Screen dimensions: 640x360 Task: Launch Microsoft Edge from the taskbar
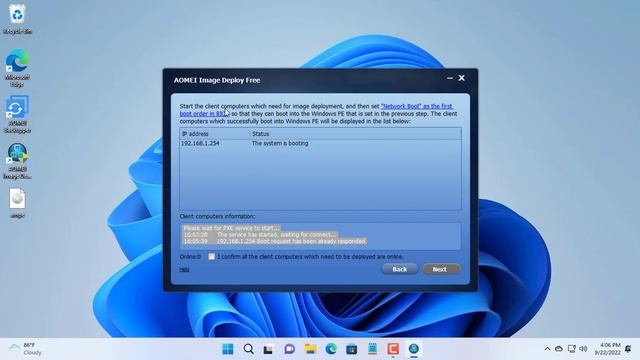coord(331,349)
